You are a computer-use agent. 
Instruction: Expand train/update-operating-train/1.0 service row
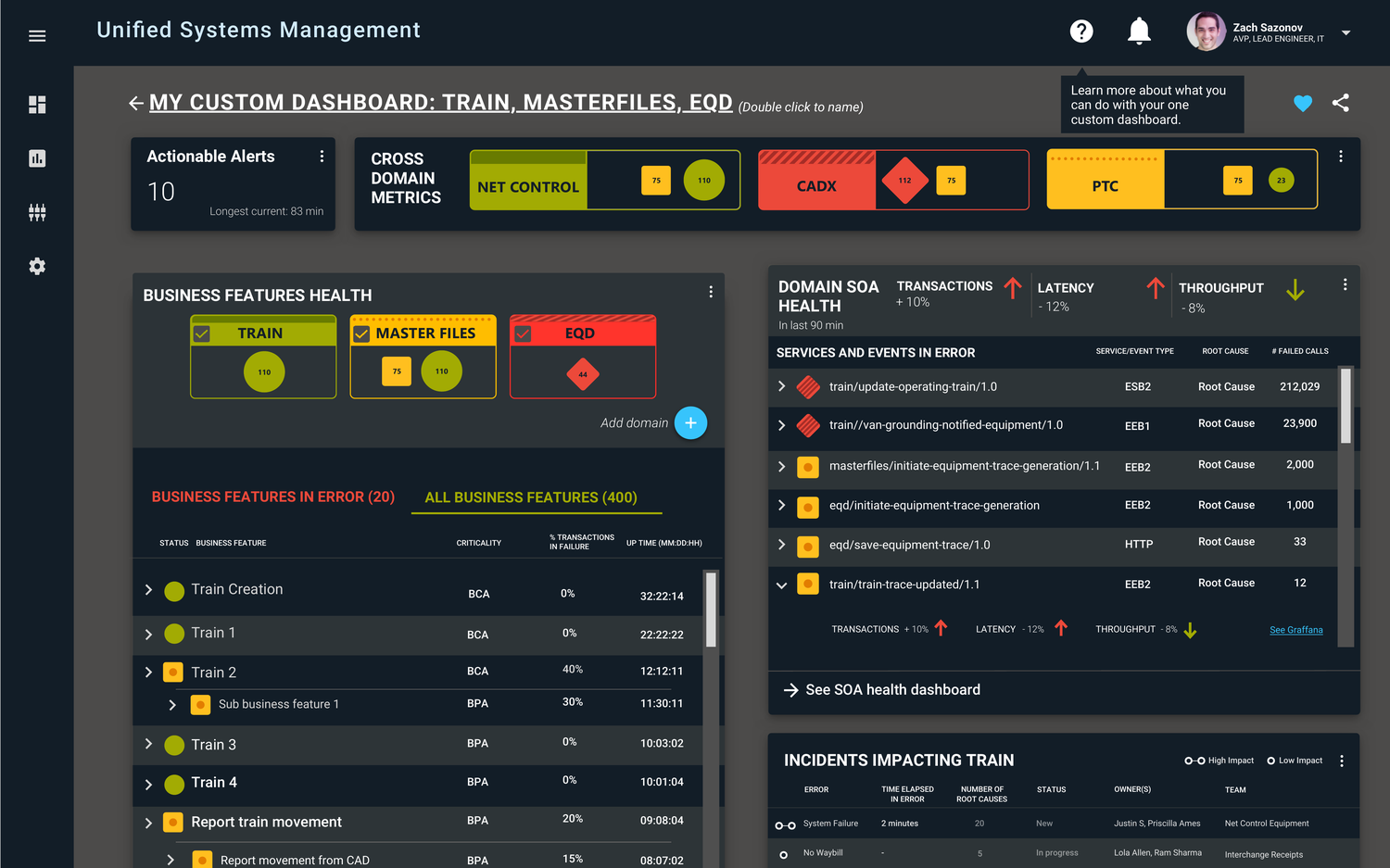[x=781, y=386]
